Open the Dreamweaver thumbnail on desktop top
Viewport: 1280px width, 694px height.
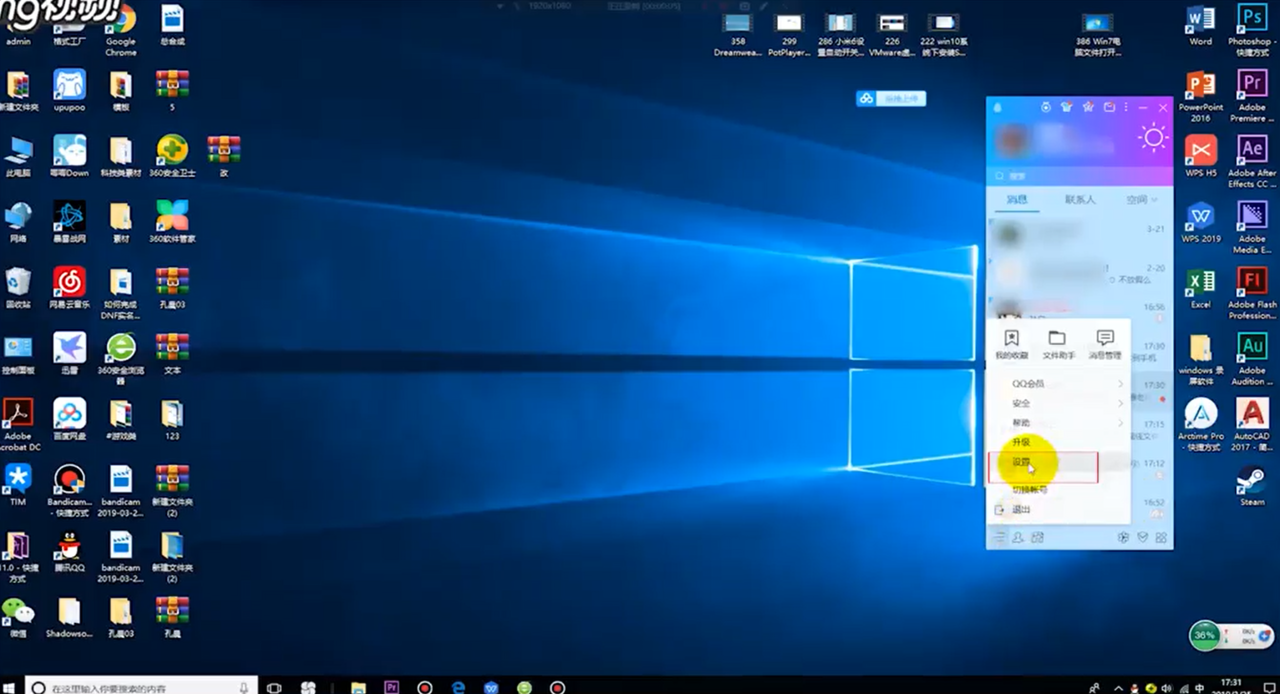click(737, 35)
